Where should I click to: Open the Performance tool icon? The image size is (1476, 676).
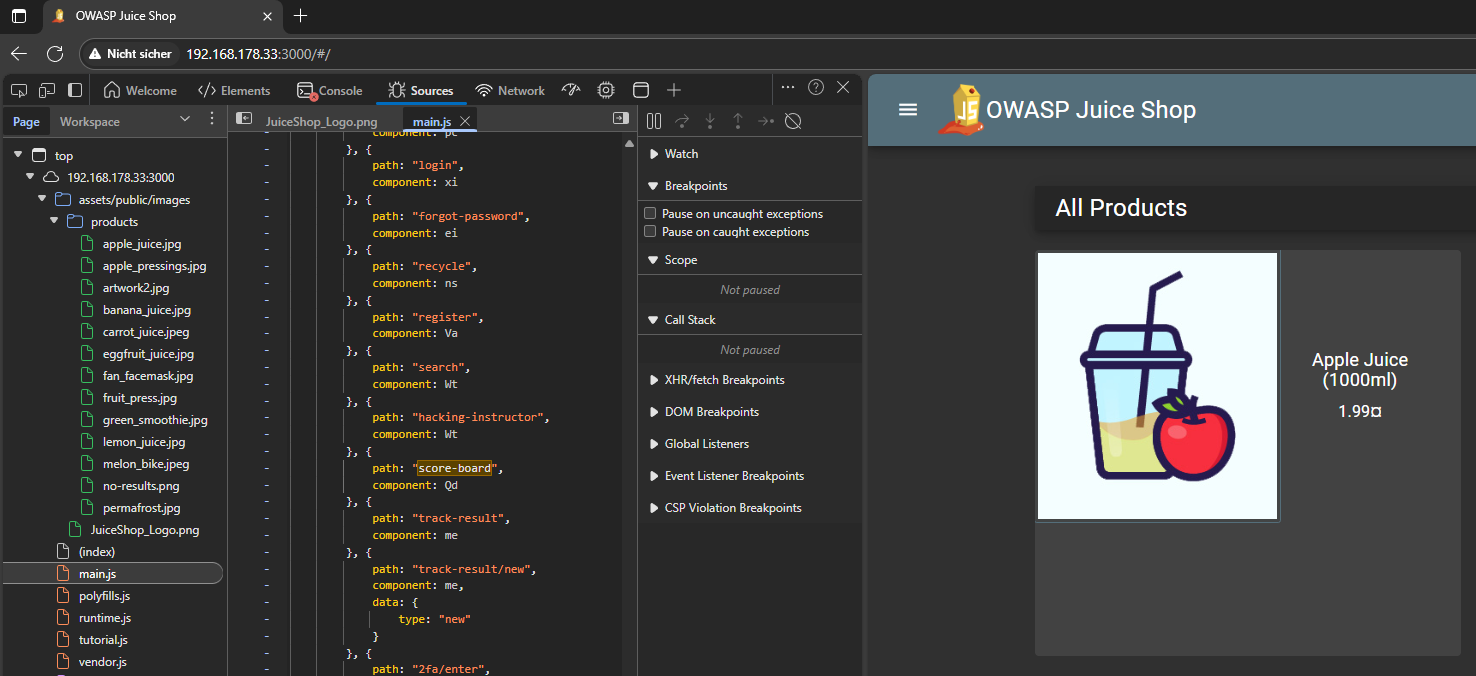coord(571,90)
